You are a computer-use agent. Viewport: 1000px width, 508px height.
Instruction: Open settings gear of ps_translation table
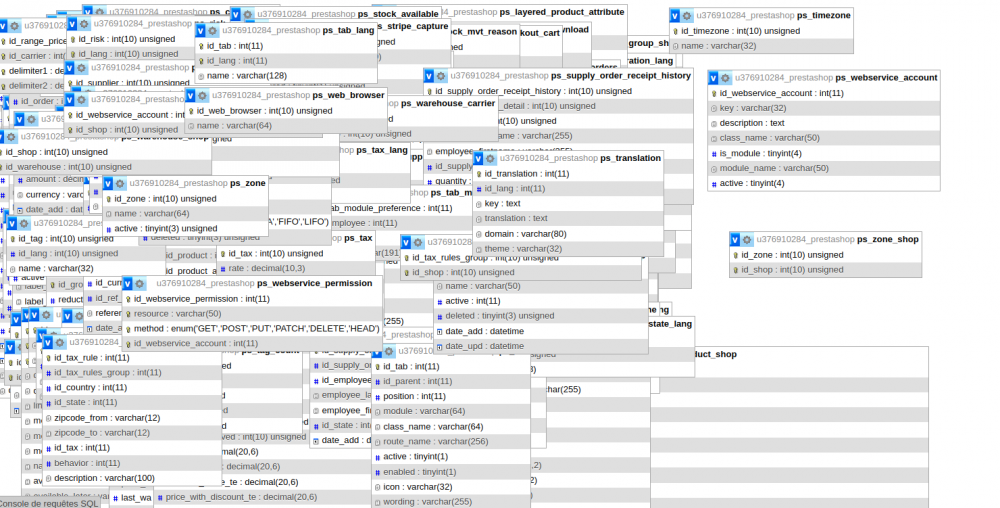pos(490,159)
